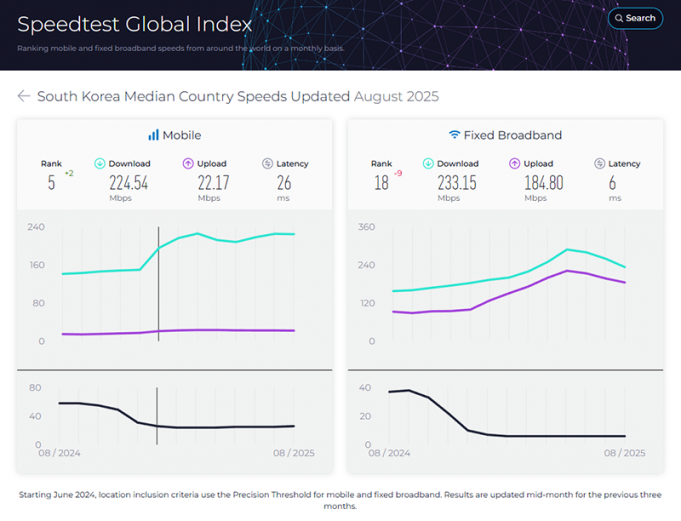This screenshot has width=681, height=521.
Task: Click the back arrow beside South Korea
Action: point(23,96)
